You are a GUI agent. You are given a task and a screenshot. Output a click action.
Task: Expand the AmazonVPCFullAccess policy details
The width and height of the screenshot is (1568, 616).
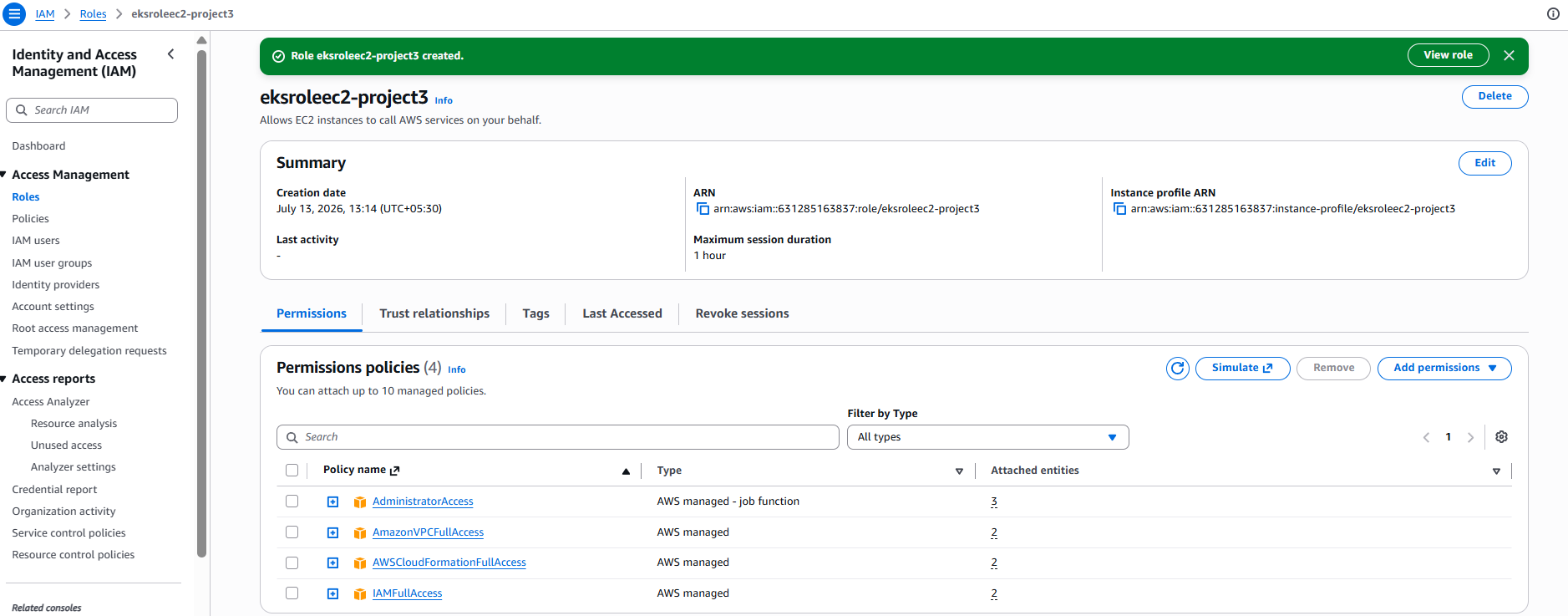[332, 532]
